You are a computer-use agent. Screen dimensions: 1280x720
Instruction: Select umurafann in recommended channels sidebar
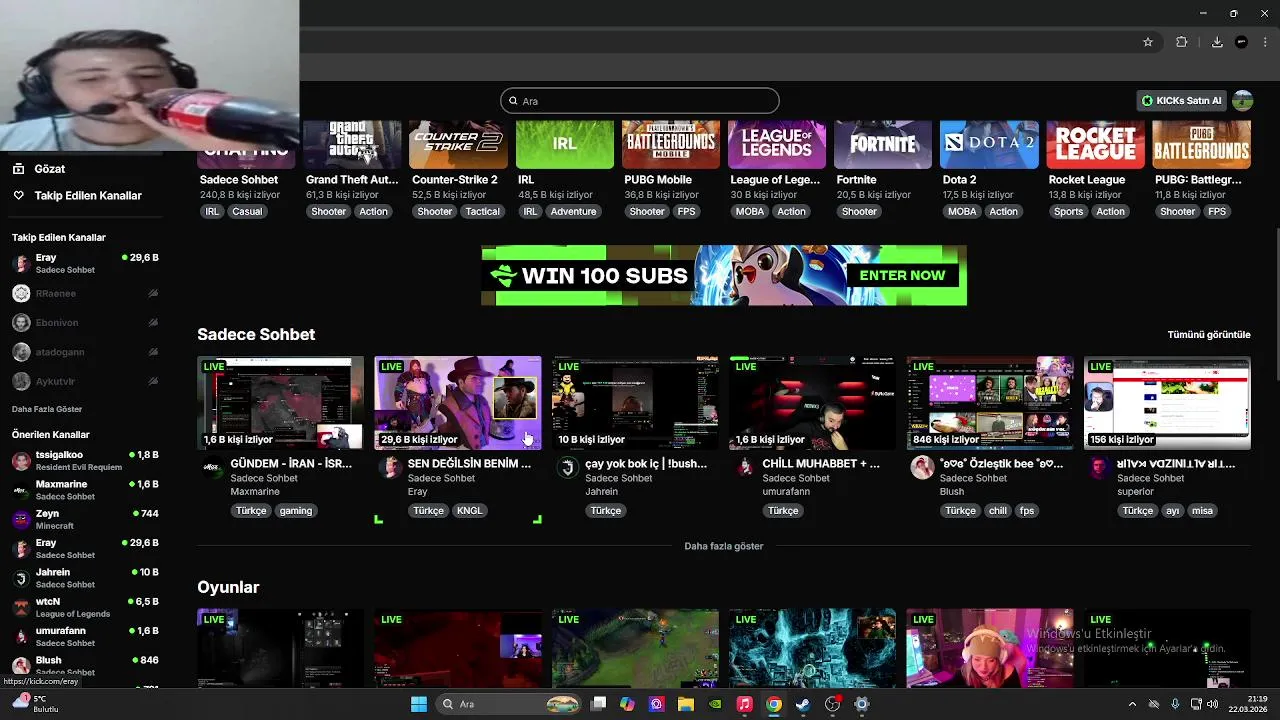[x=85, y=636]
